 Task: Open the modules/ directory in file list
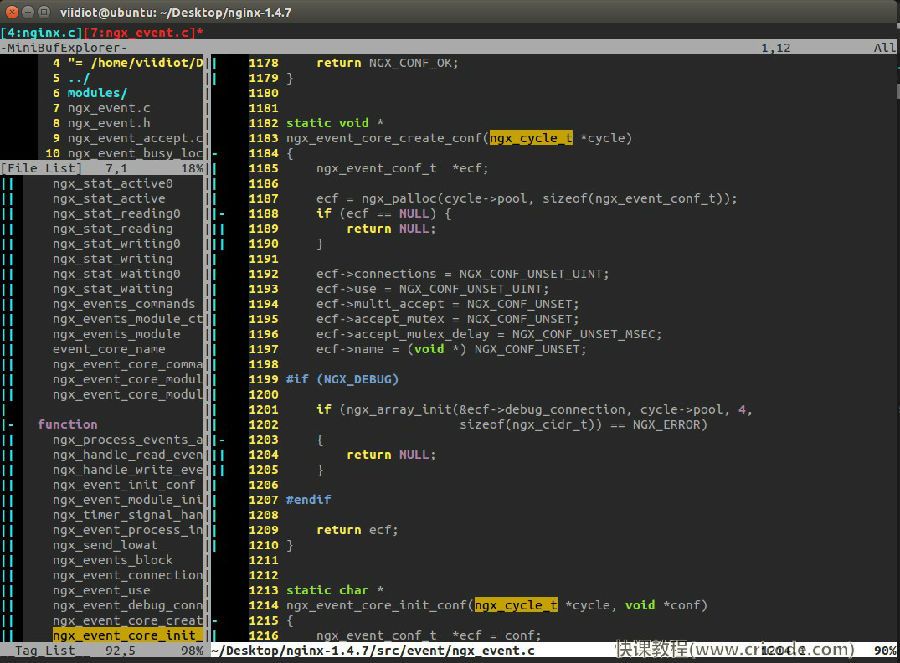(97, 93)
